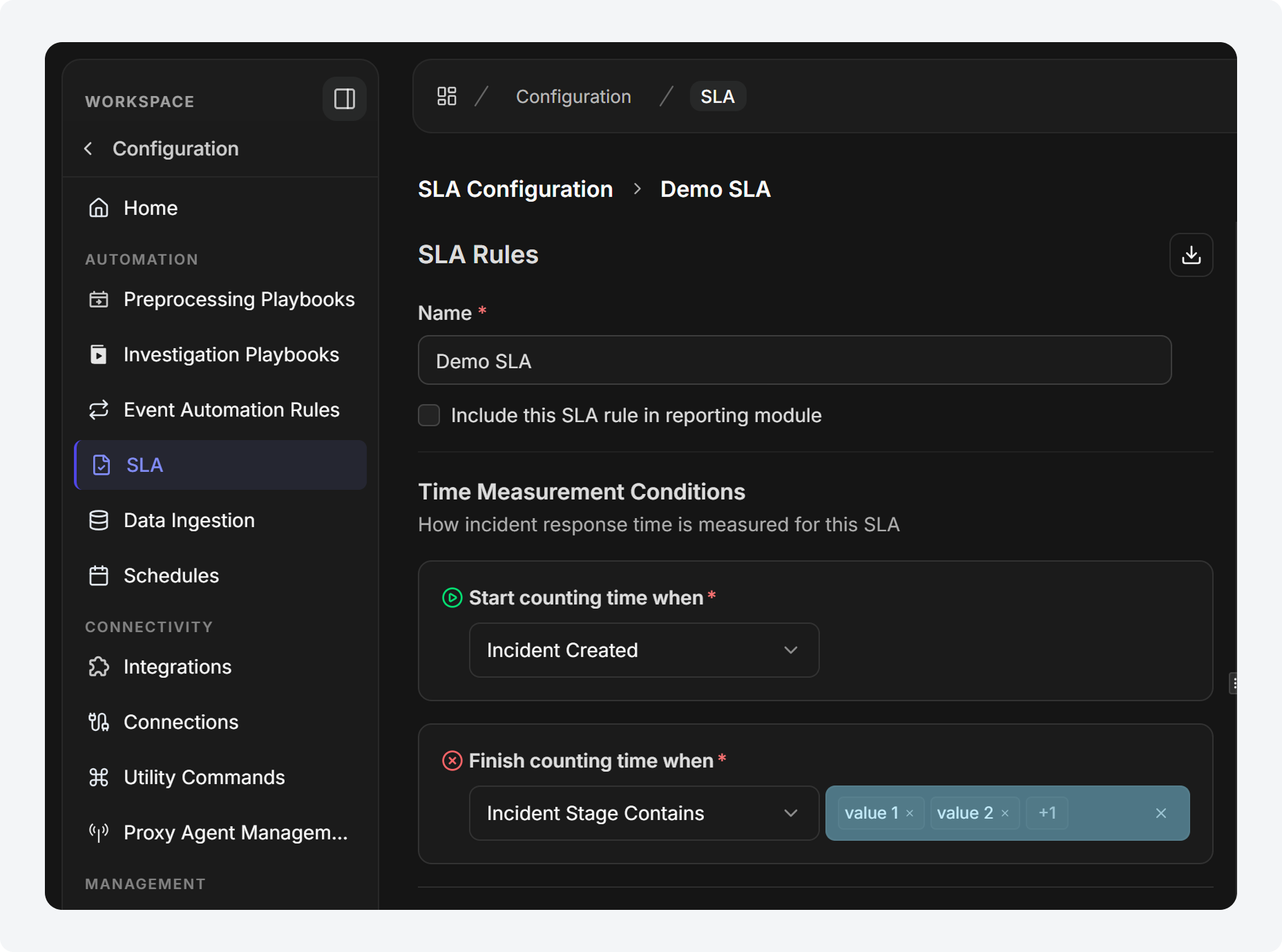Screen dimensions: 1282x952
Task: Click the SLA document icon in sidebar
Action: 102,465
